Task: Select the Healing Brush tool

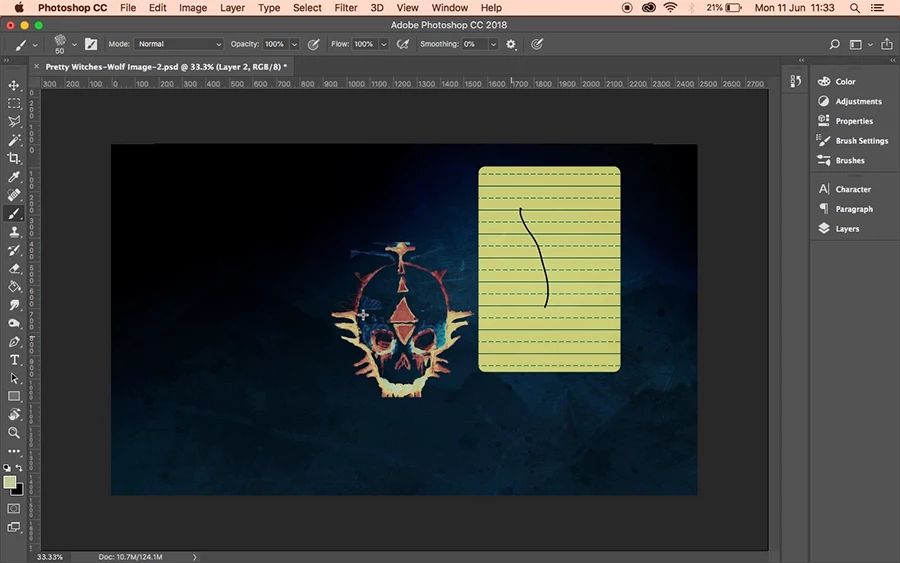Action: click(x=14, y=195)
